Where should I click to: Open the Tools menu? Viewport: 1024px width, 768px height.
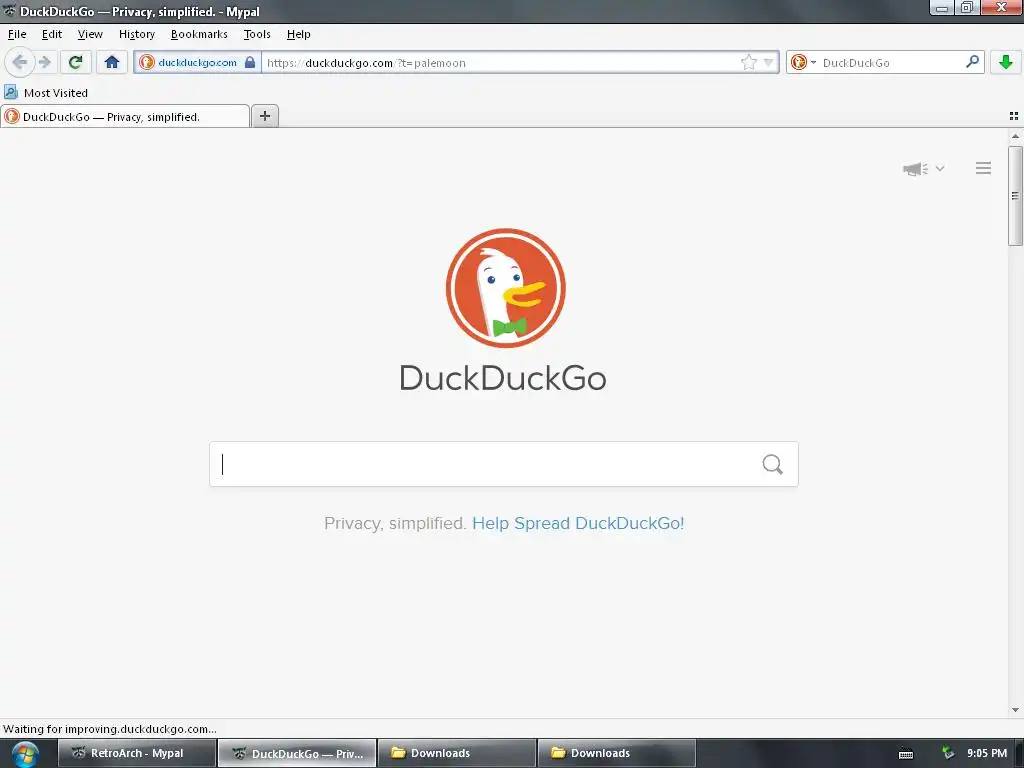(257, 34)
